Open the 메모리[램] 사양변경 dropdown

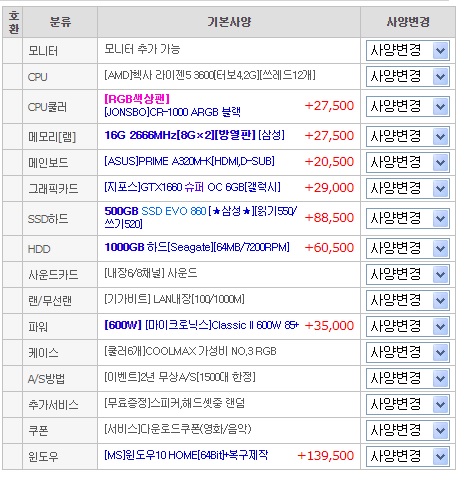point(407,136)
